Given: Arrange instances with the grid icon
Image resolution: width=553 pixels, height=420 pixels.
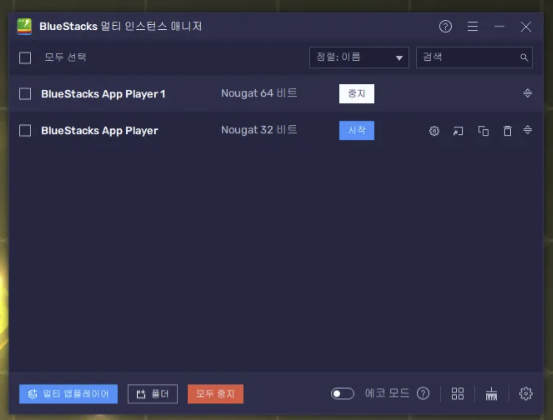Looking at the screenshot, I should coord(458,394).
